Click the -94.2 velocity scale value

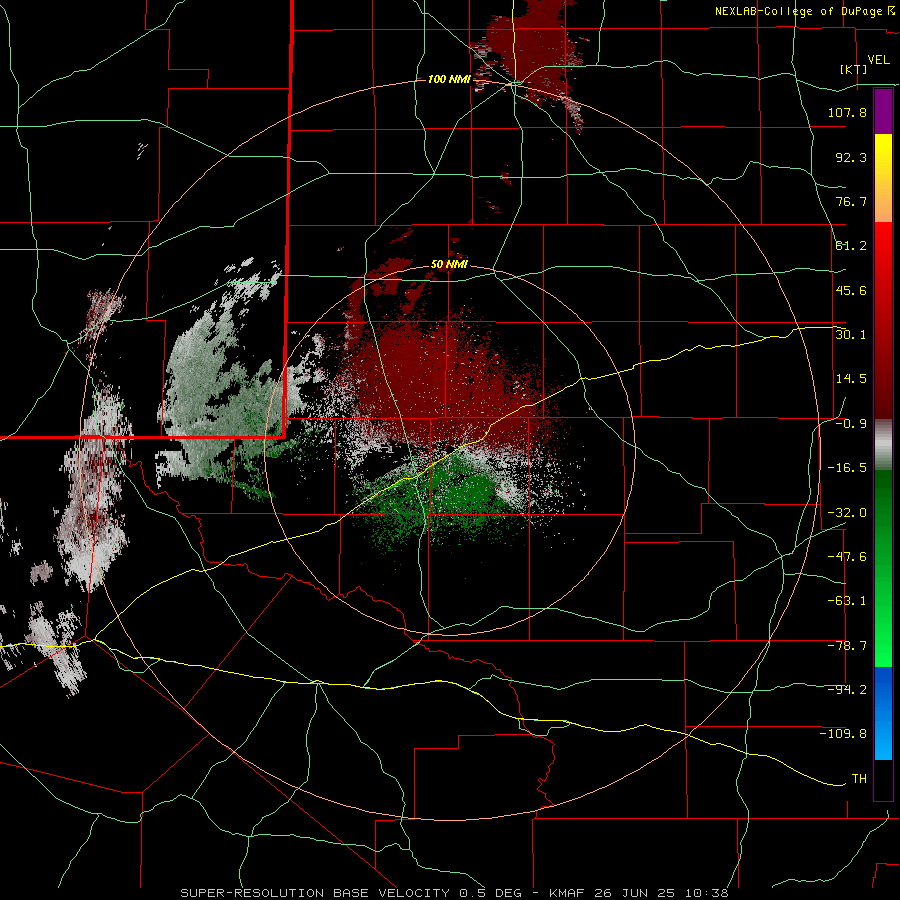coord(847,690)
